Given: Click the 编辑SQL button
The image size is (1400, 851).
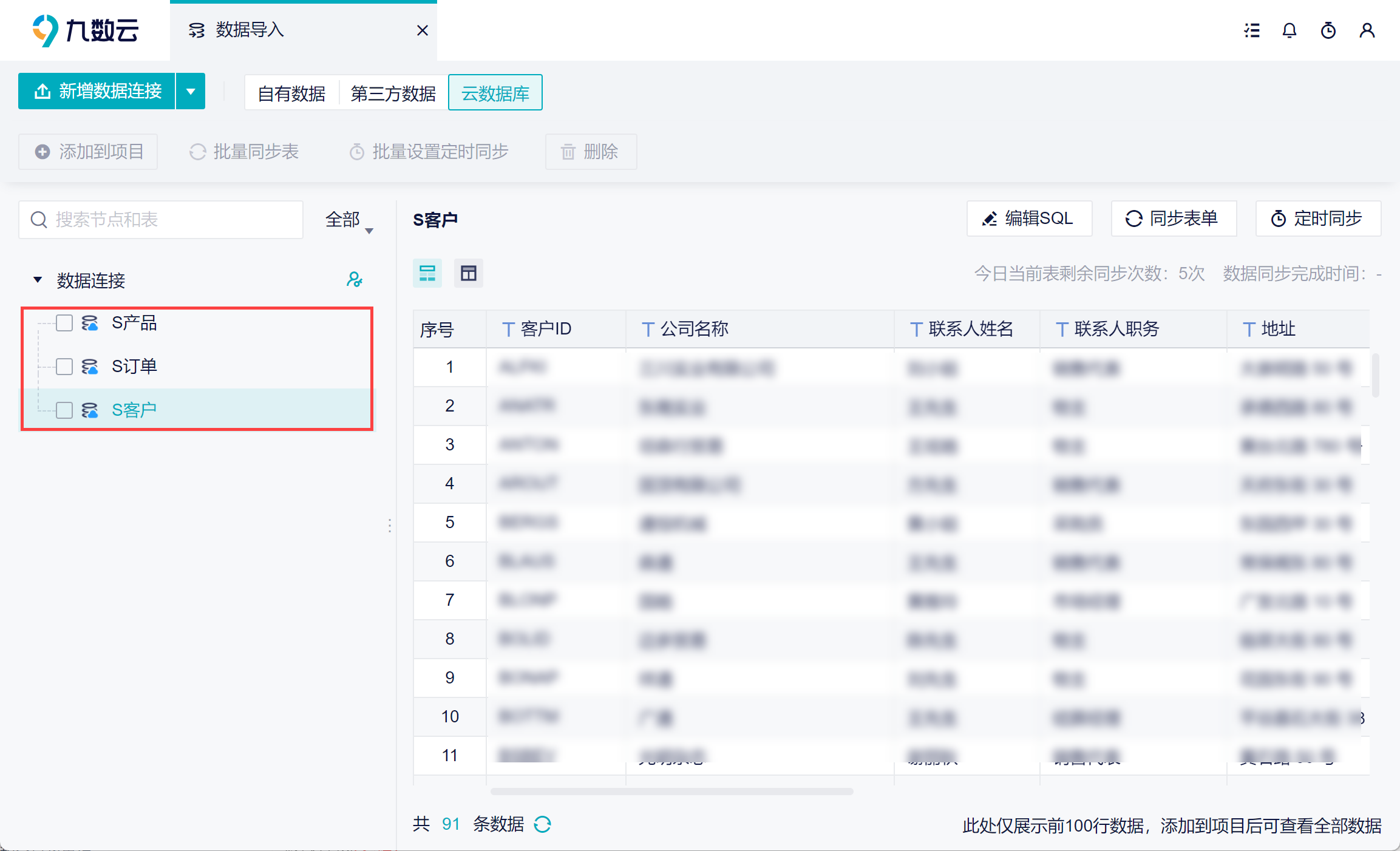Looking at the screenshot, I should tap(1029, 219).
